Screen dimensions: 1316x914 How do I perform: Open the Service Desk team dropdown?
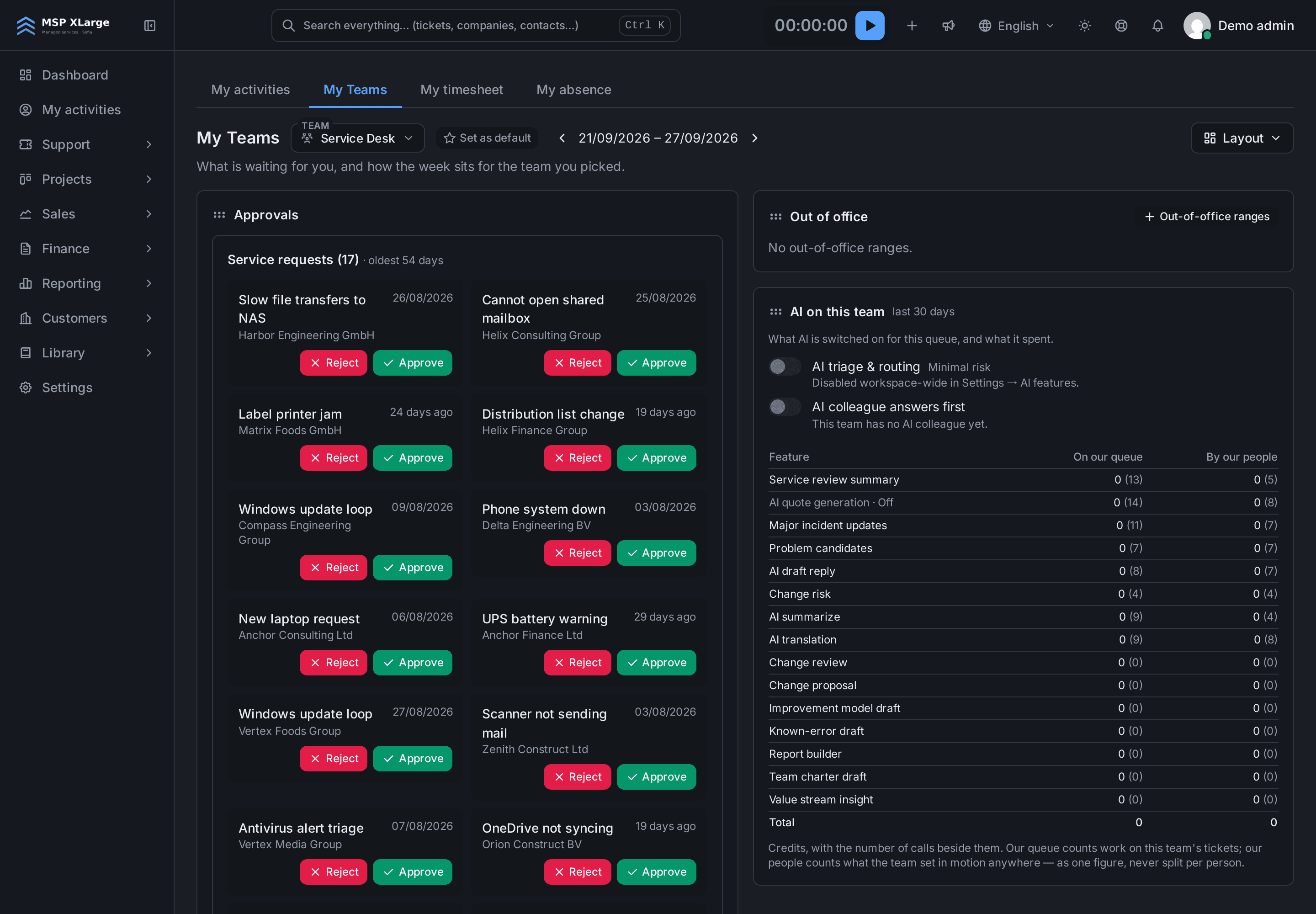click(357, 138)
